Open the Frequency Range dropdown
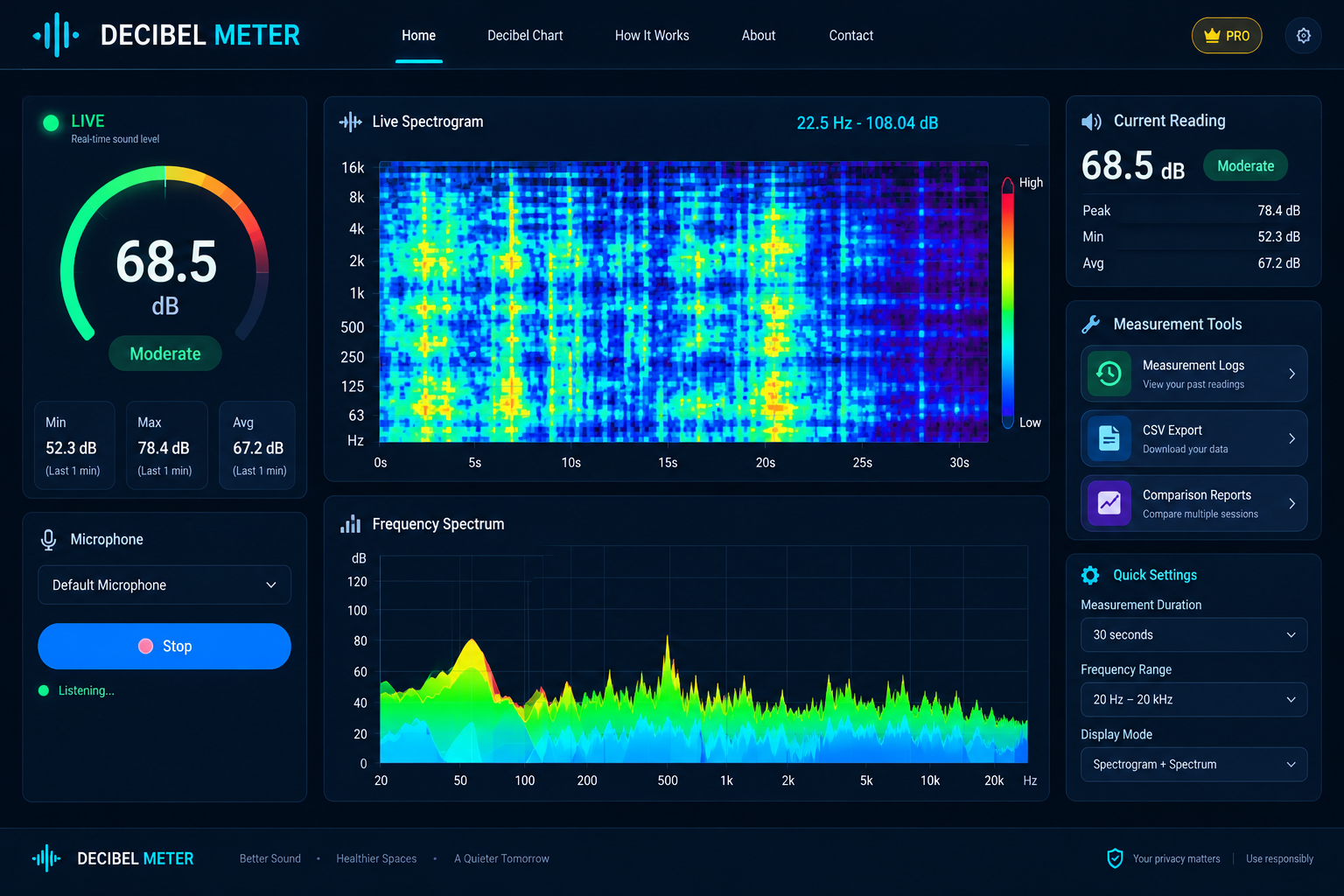 [x=1193, y=700]
